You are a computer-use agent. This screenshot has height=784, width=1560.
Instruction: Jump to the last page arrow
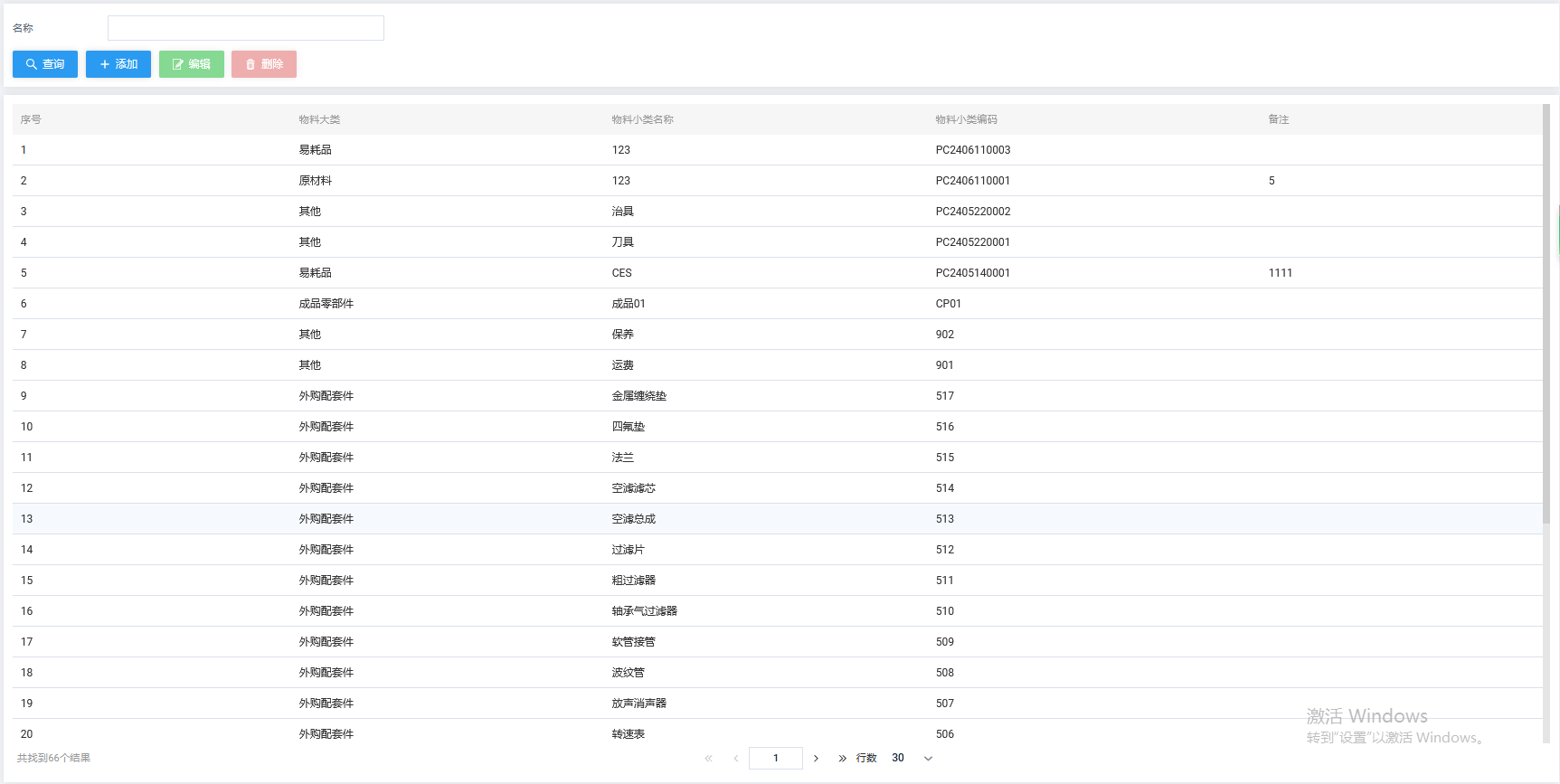coord(842,759)
